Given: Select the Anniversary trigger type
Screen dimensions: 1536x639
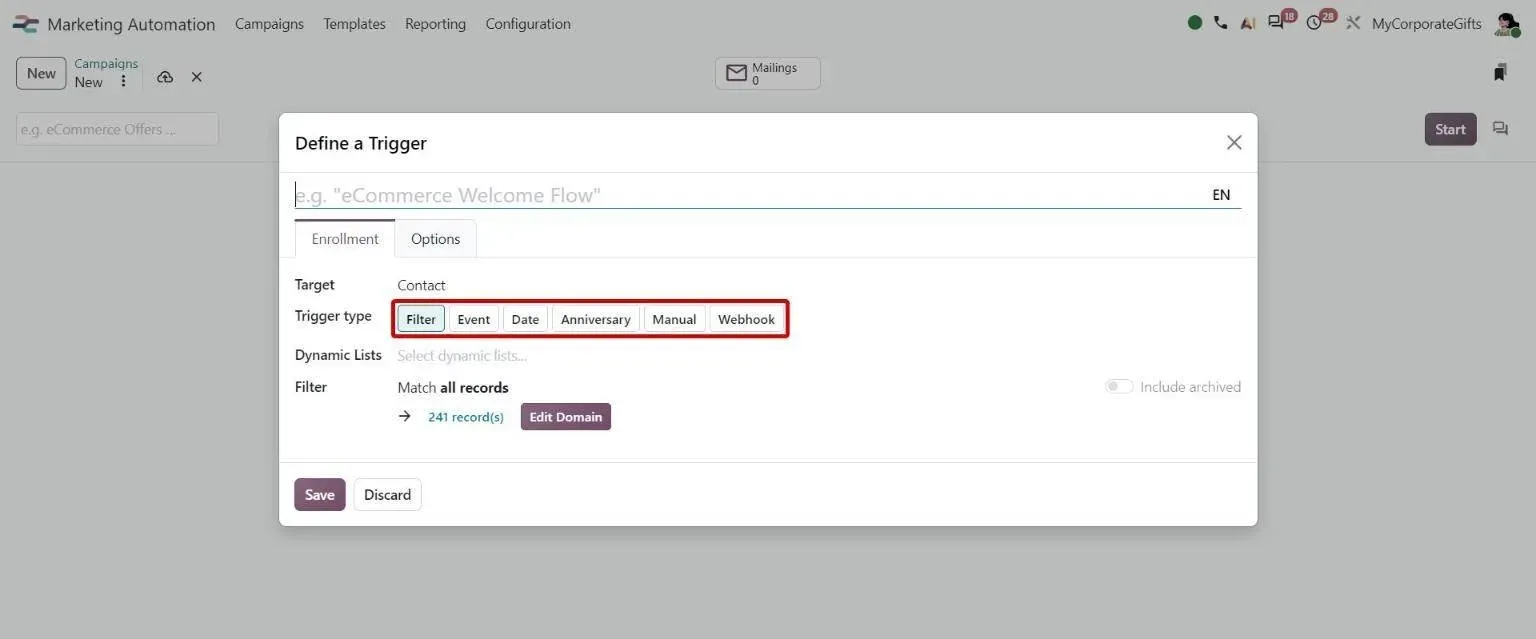Looking at the screenshot, I should click(596, 319).
